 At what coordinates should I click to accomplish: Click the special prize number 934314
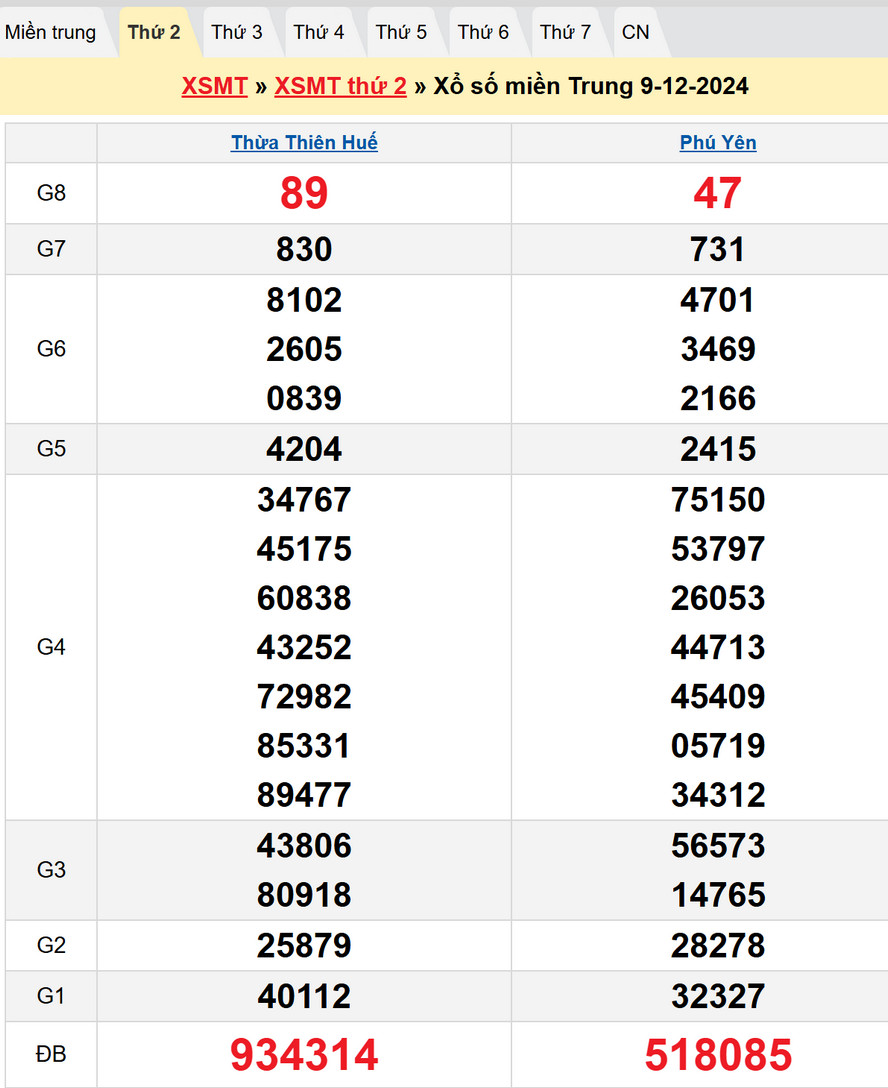[x=304, y=1055]
